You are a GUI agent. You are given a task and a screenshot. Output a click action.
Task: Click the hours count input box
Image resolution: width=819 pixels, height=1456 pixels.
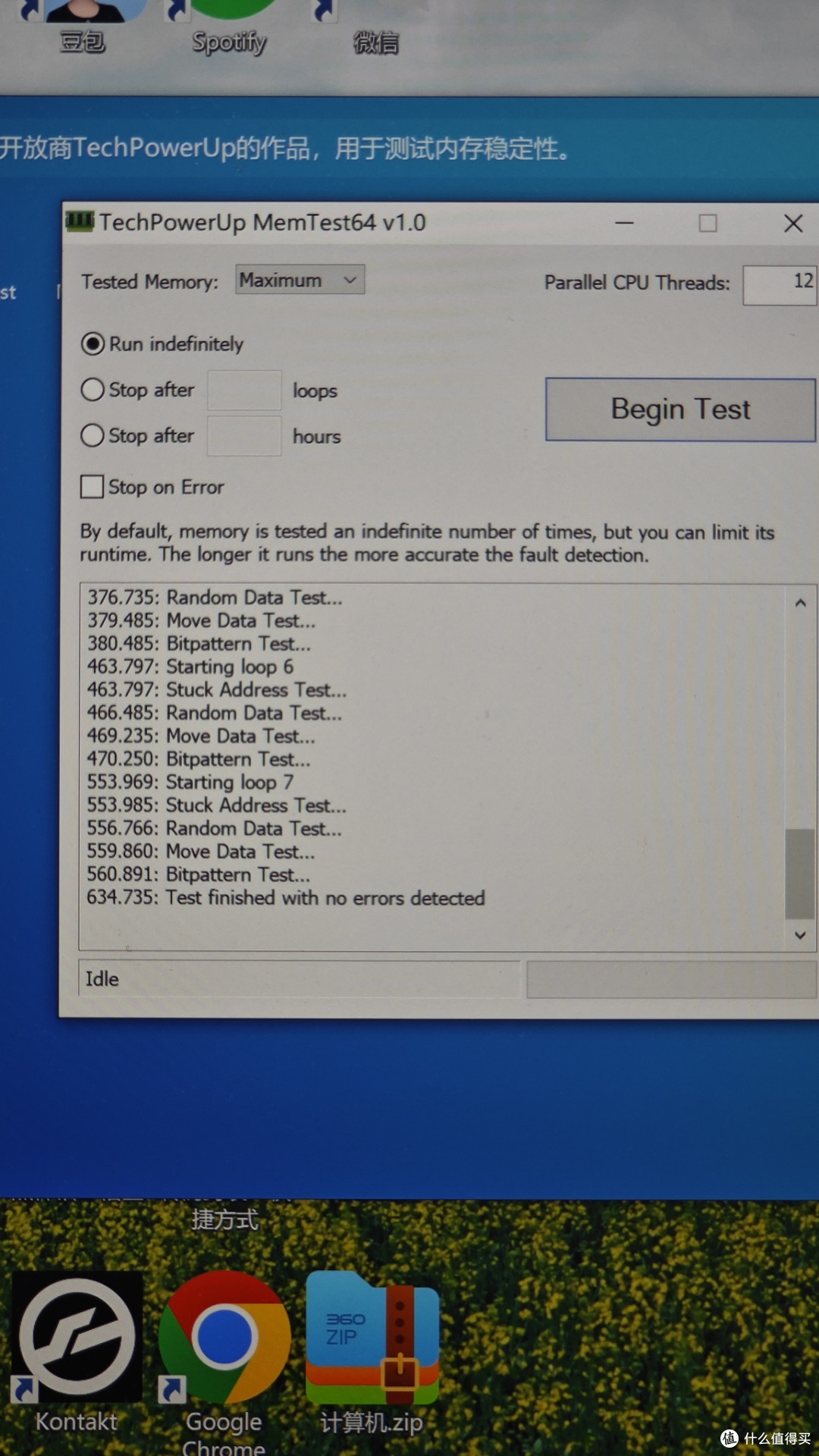click(x=244, y=436)
